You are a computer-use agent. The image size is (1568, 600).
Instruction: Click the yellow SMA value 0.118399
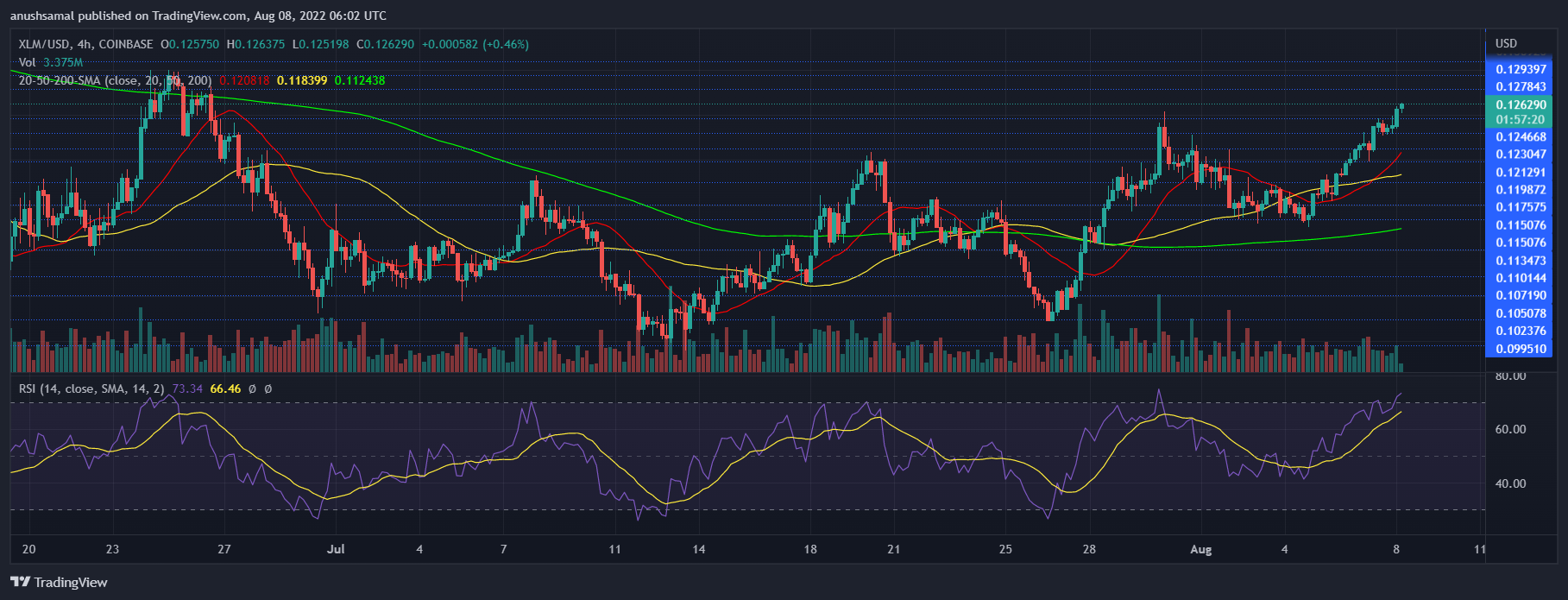click(x=302, y=80)
